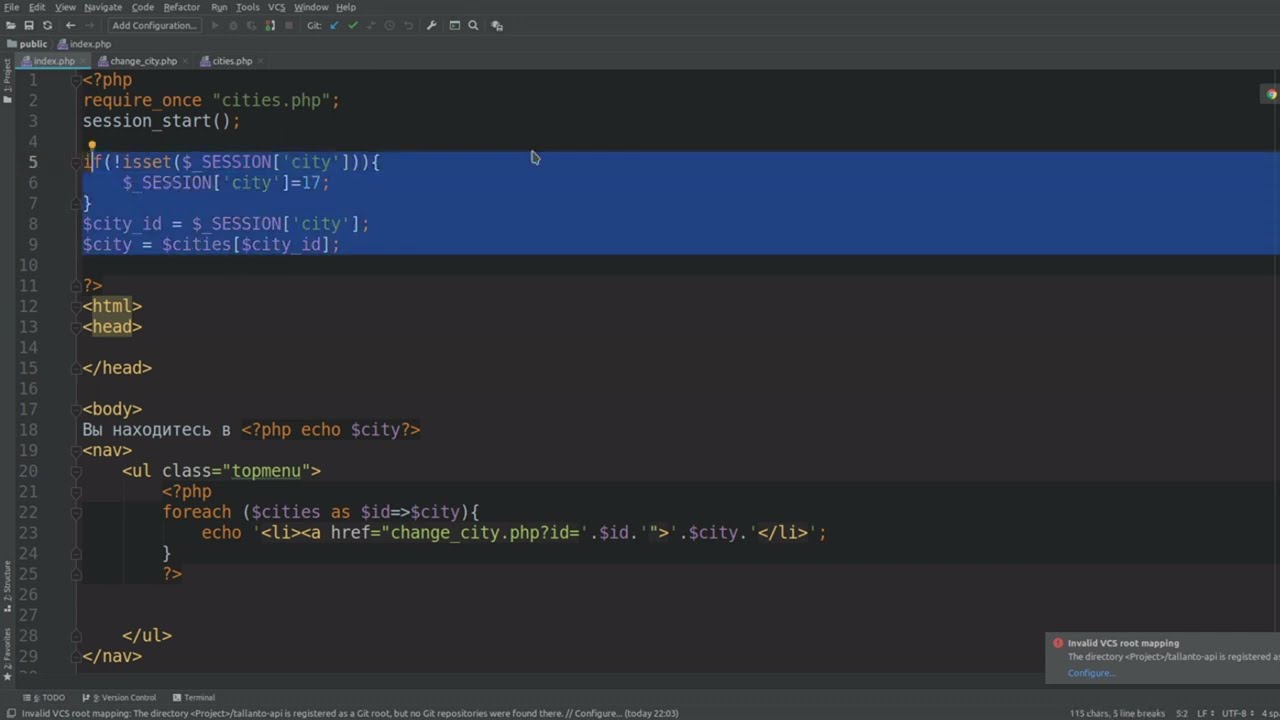The width and height of the screenshot is (1280, 720).
Task: Click the Stop square icon
Action: pos(289,25)
